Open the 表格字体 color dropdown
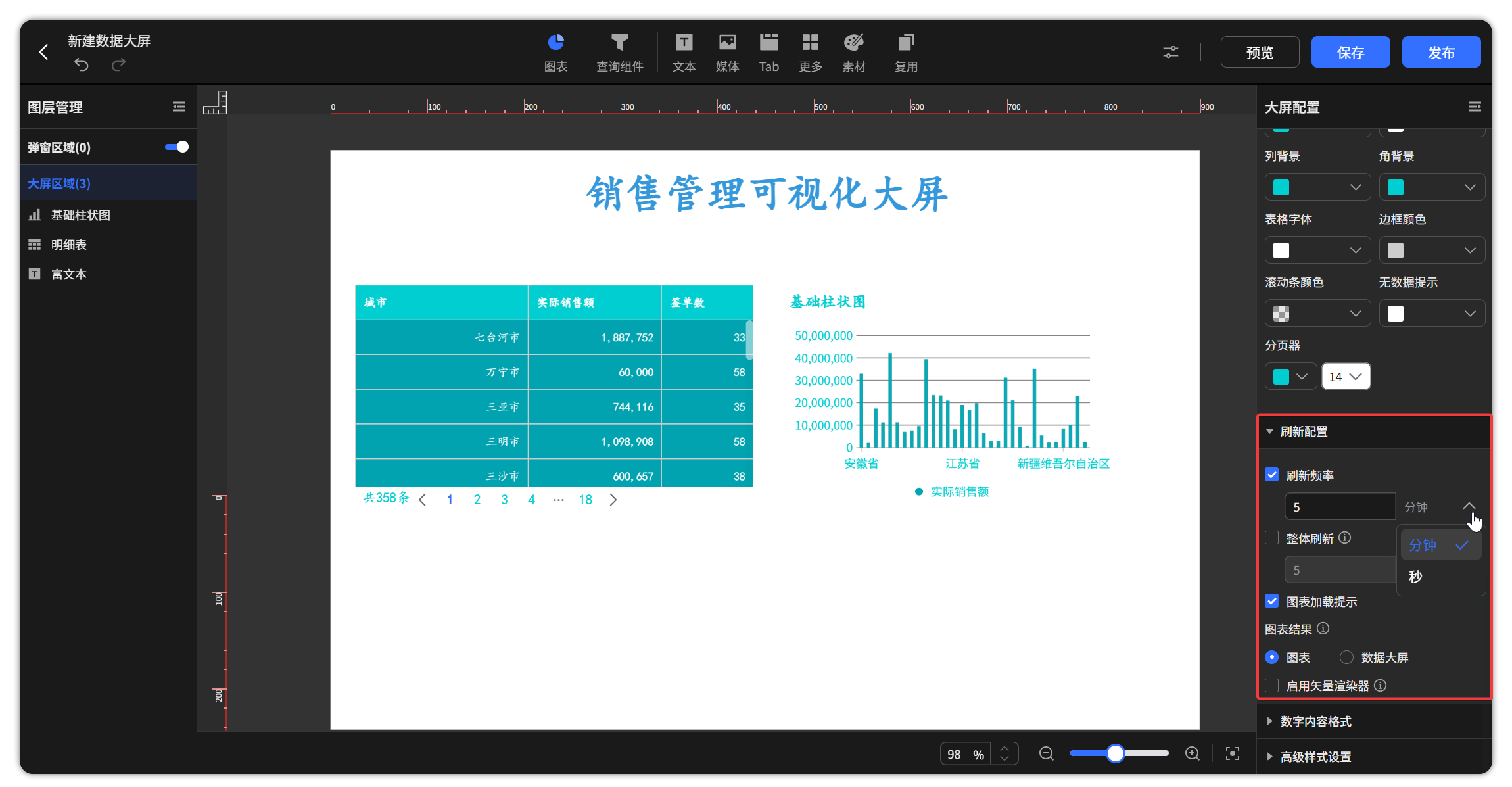The height and width of the screenshot is (787, 1512). point(1317,250)
